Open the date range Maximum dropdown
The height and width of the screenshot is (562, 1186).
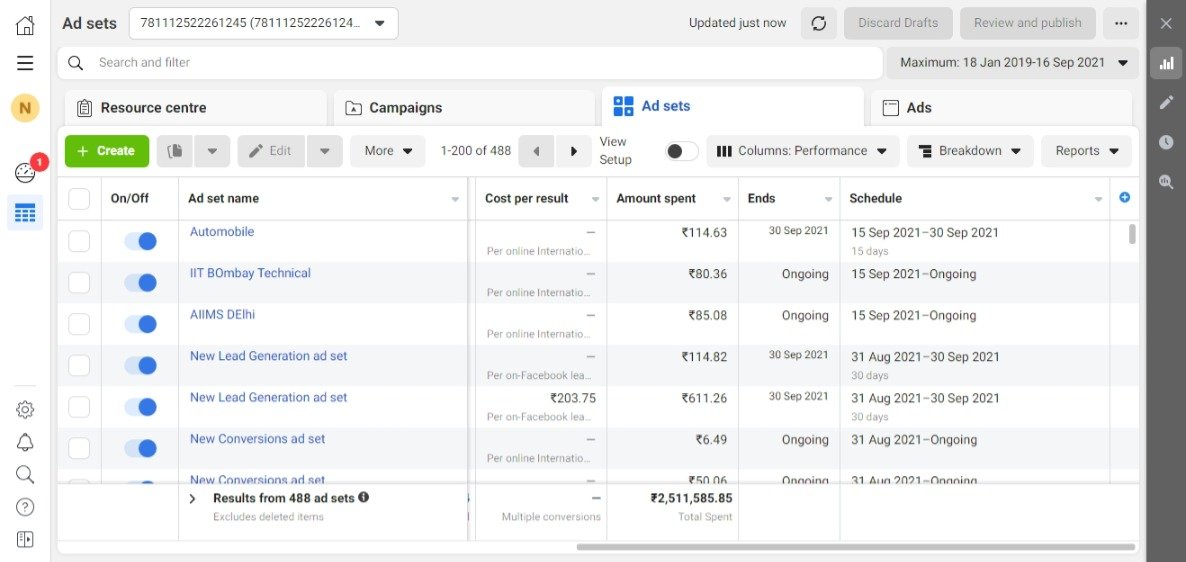[1013, 63]
